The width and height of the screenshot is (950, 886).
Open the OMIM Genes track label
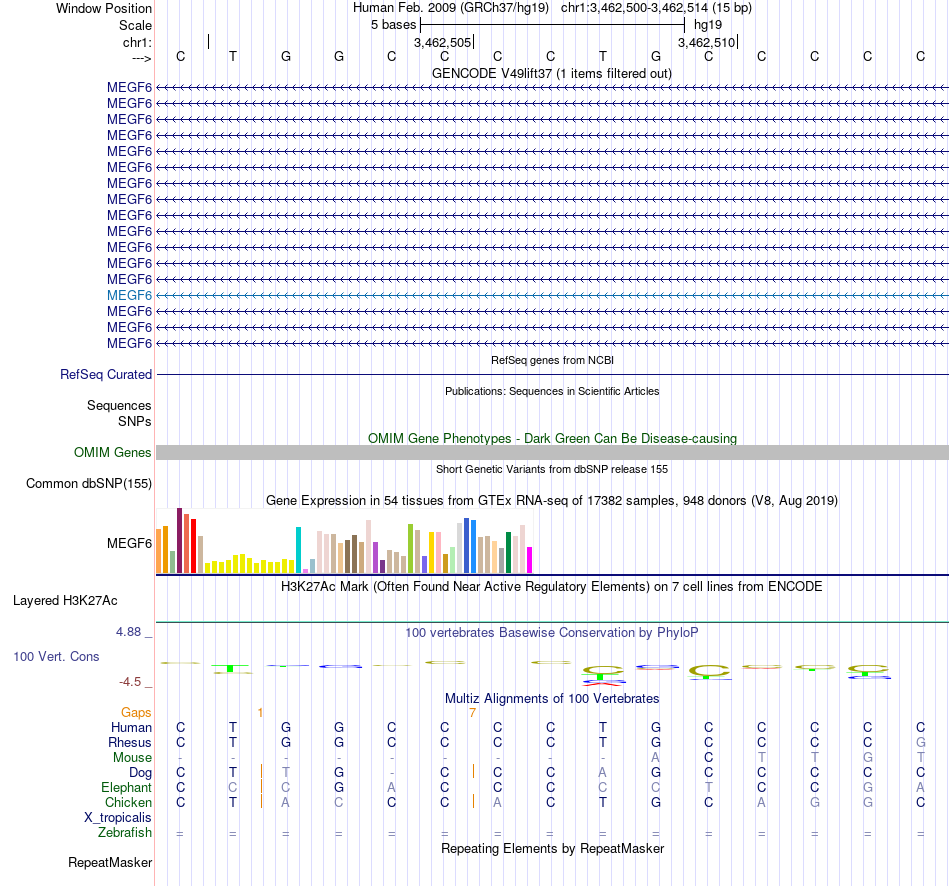pos(112,453)
